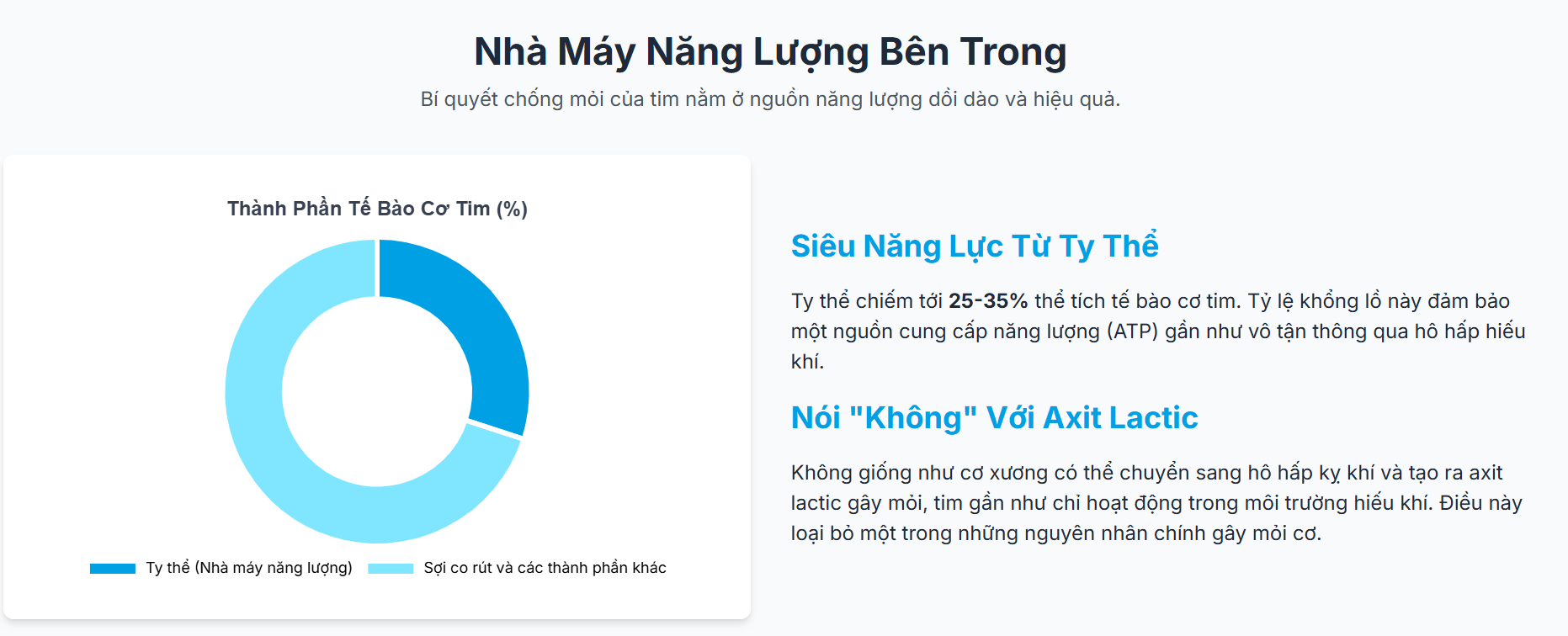The width and height of the screenshot is (1568, 636).
Task: Click the bold "25-35%" figure
Action: point(988,301)
